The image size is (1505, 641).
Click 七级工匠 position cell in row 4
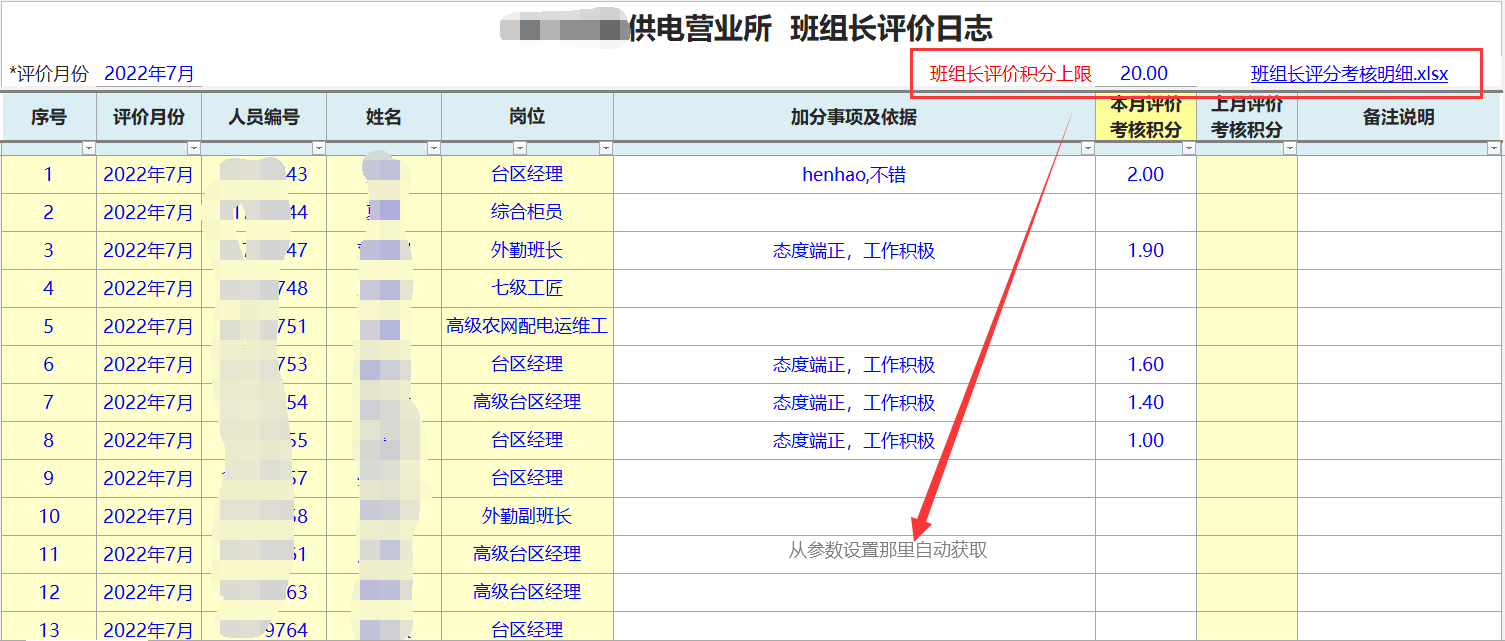527,289
